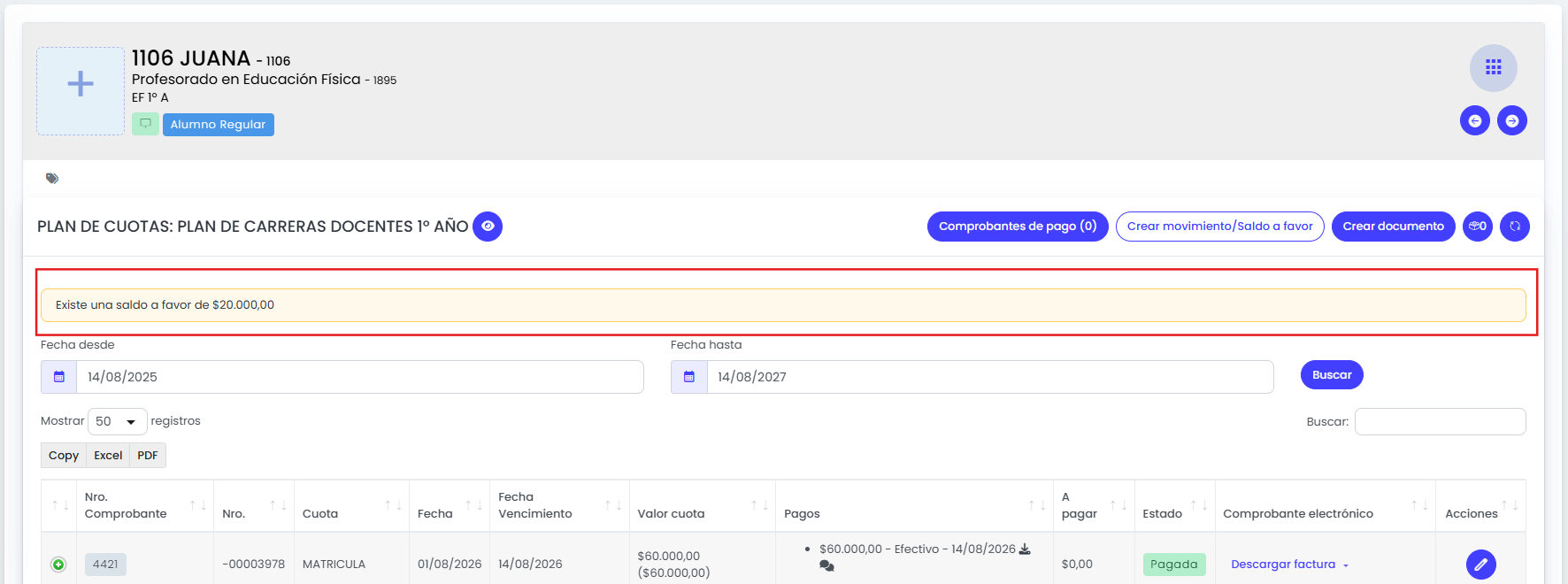This screenshot has width=1568, height=584.
Task: Open the grid apps menu icon
Action: point(1494,68)
